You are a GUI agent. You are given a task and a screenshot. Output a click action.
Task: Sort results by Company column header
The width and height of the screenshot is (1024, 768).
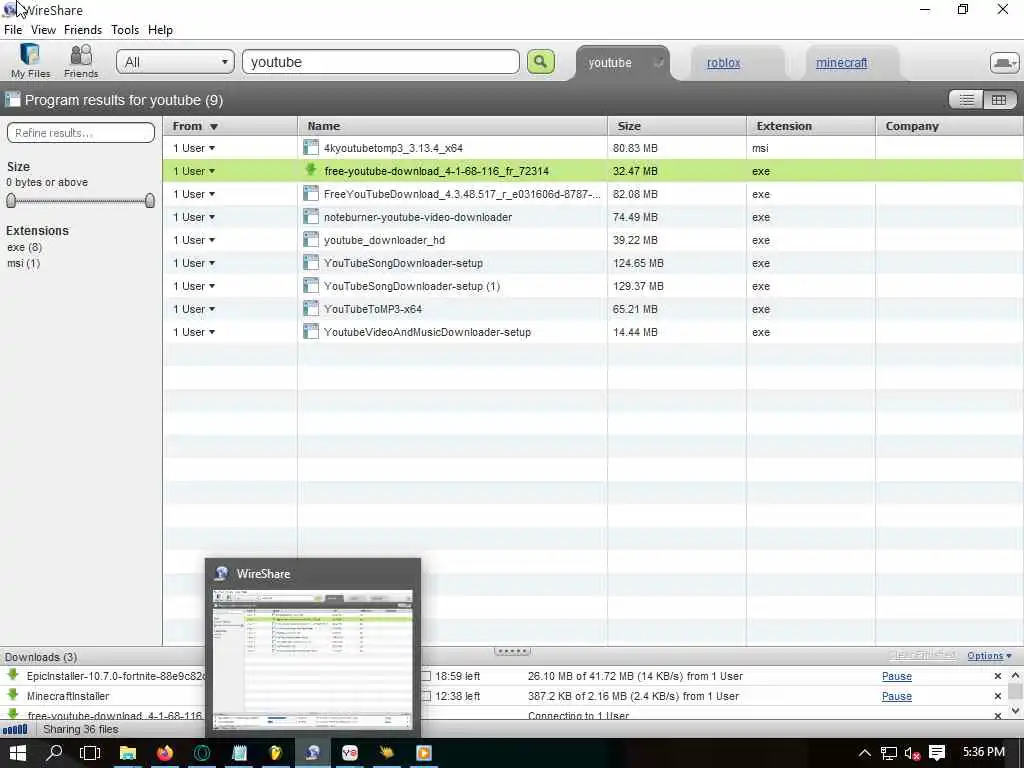coord(949,126)
